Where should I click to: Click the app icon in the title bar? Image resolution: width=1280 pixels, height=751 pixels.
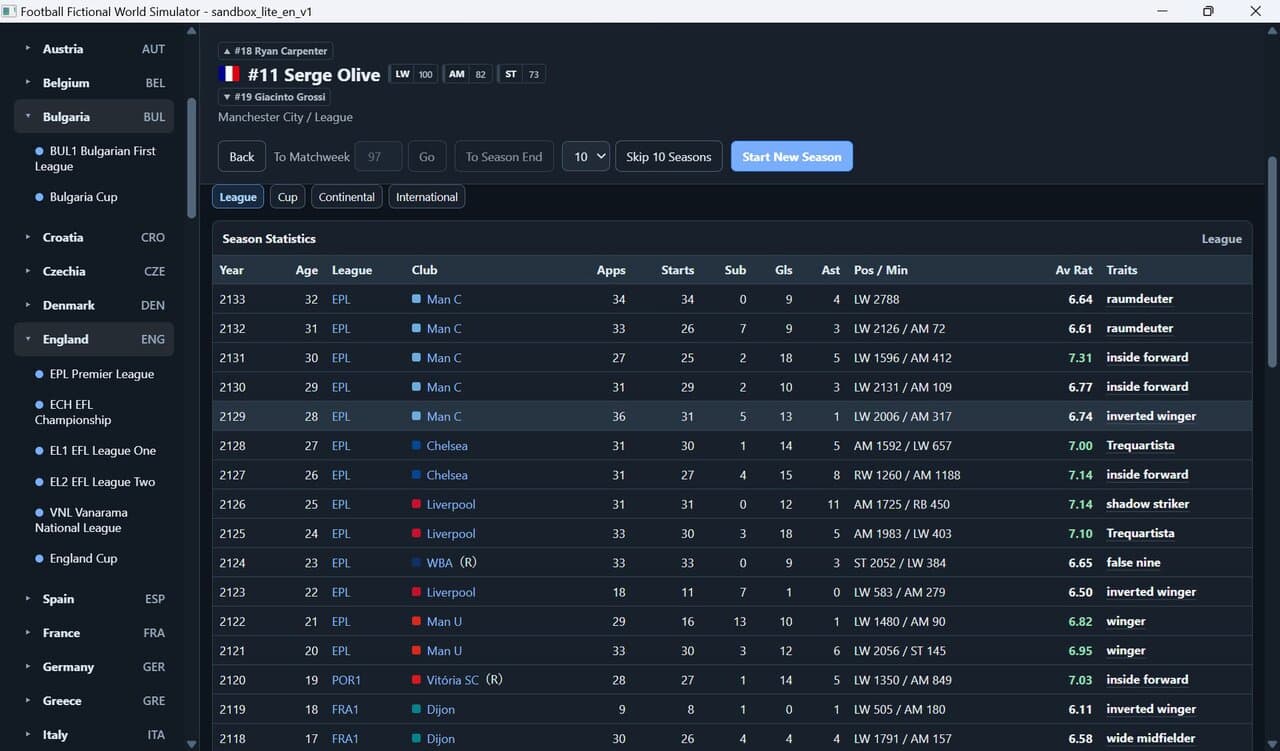tap(9, 11)
